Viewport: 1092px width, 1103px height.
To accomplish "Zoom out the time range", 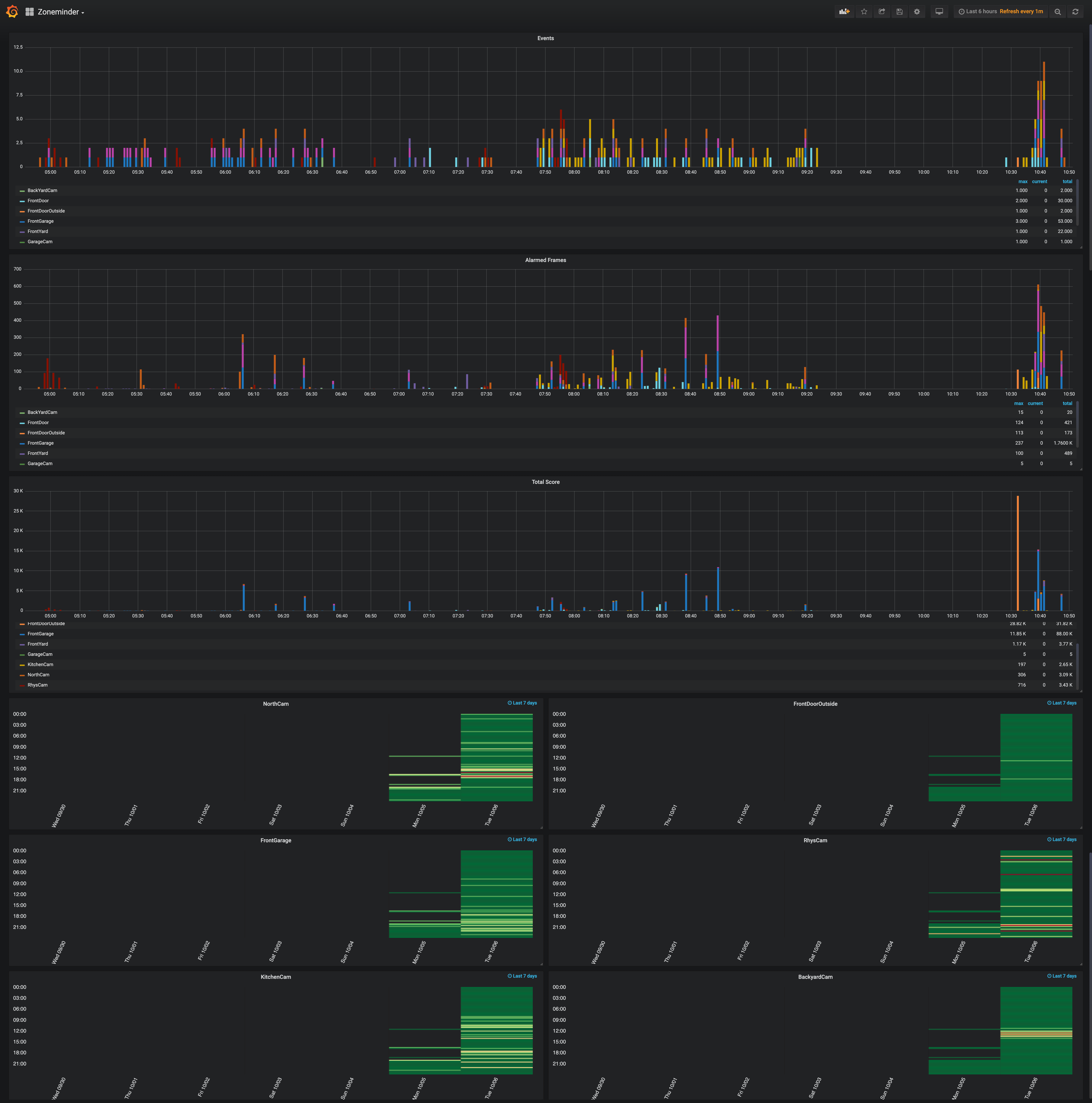I will tap(1058, 12).
